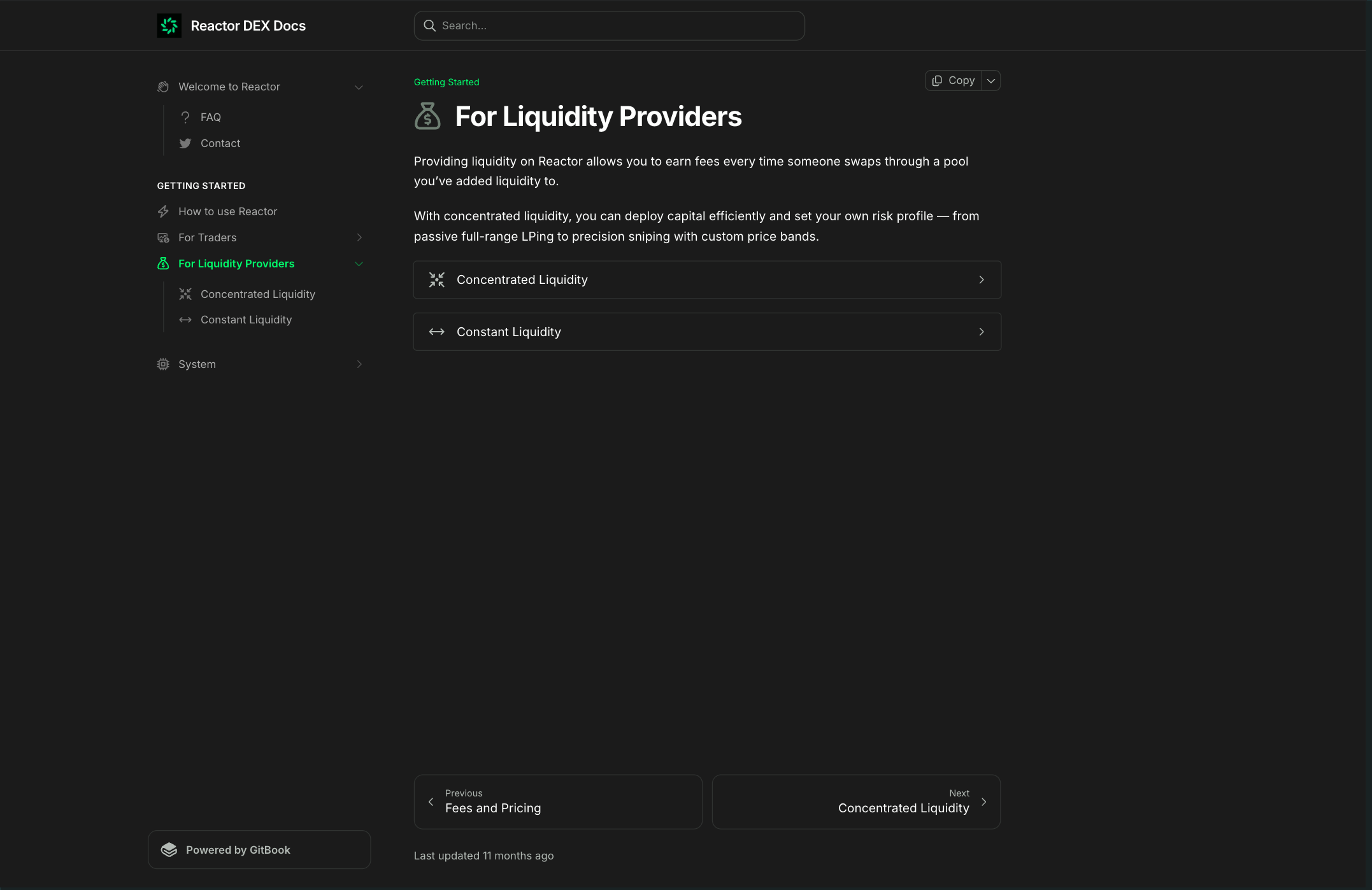
Task: Go to Next page Concentrated Liquidity
Action: 856,802
